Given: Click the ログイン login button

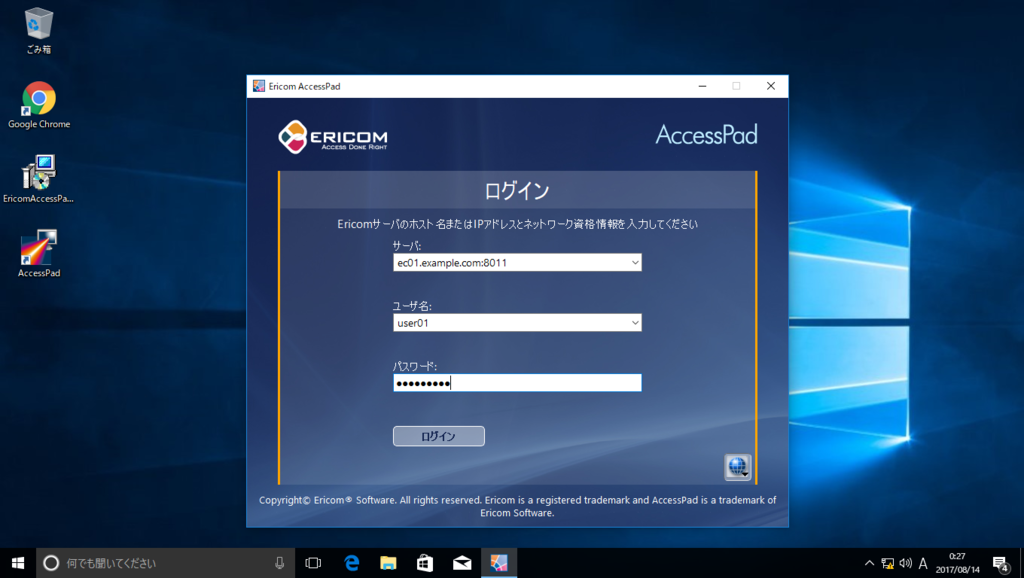Looking at the screenshot, I should 439,436.
